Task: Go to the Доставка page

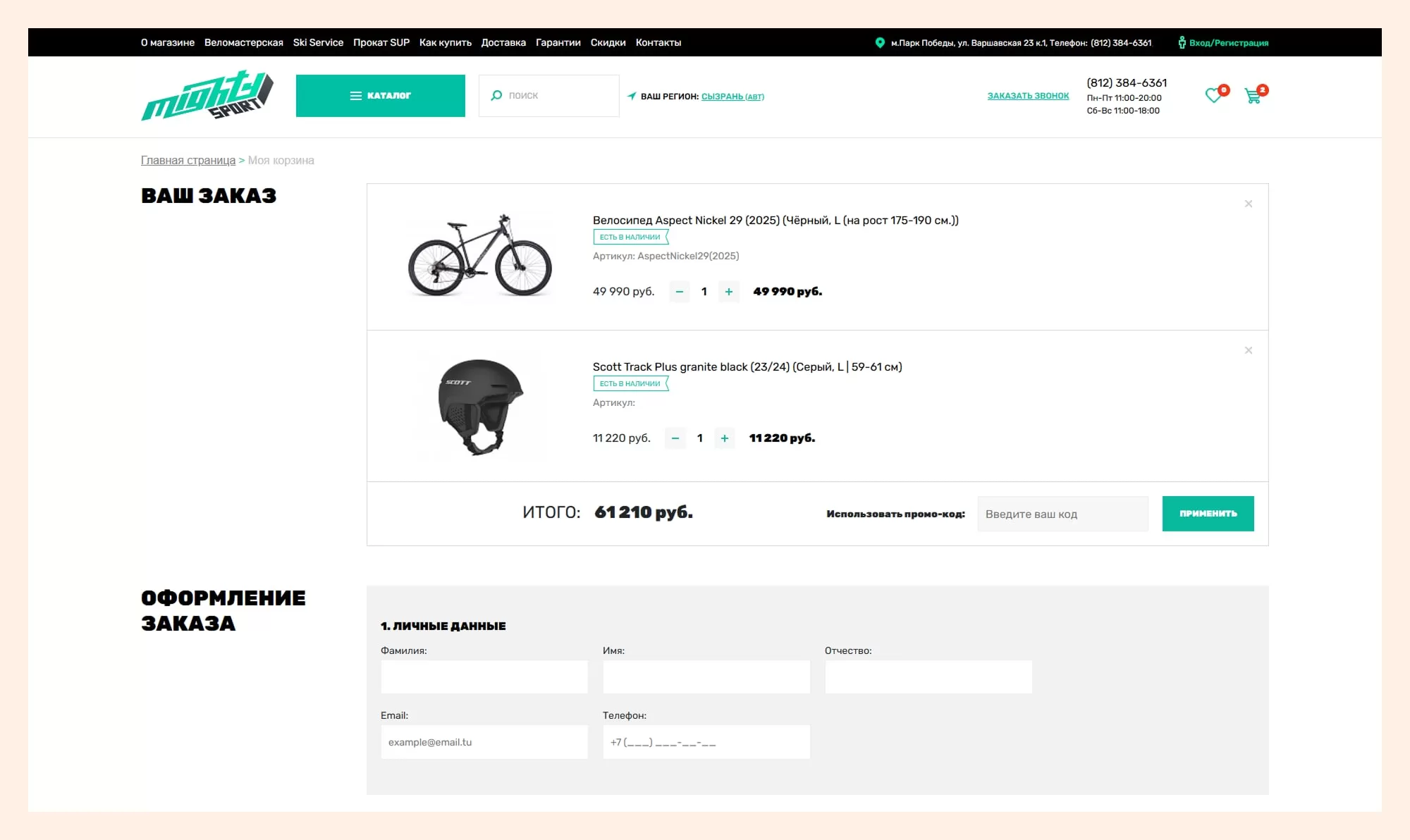Action: (503, 43)
